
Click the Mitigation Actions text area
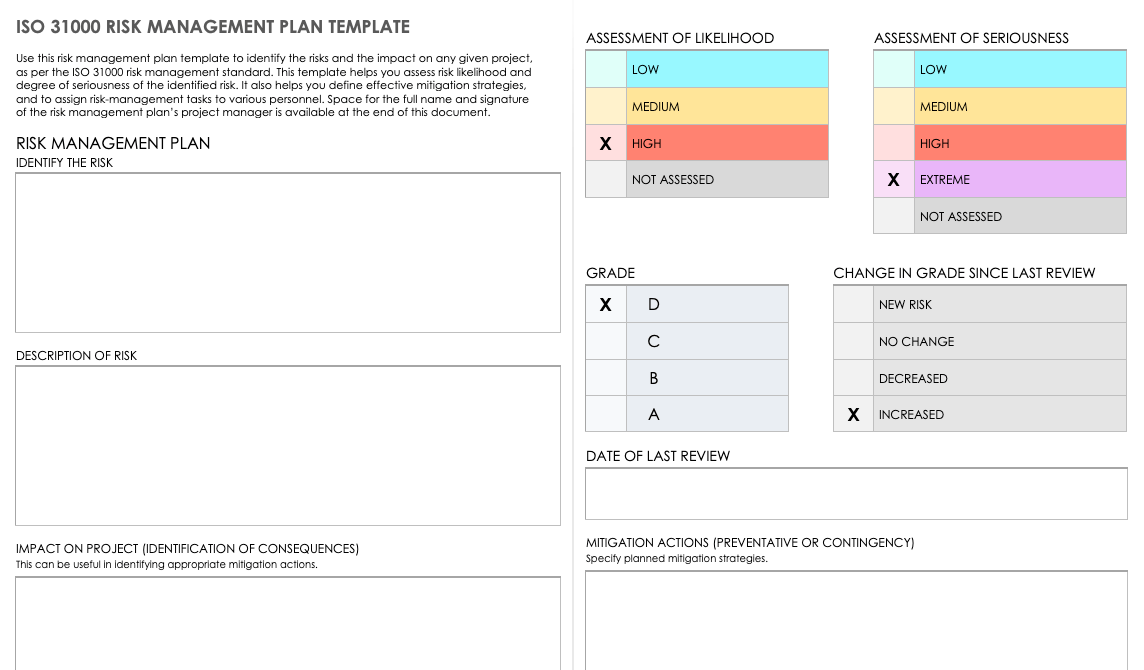point(856,620)
